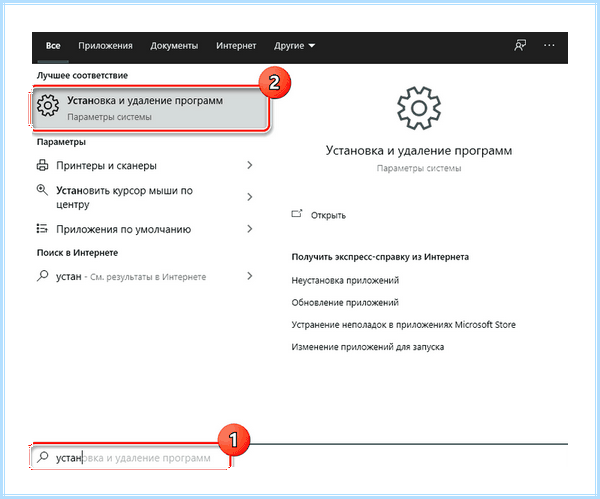Open Установить курсор мыши по центру
The width and height of the screenshot is (600, 499).
pos(145,197)
